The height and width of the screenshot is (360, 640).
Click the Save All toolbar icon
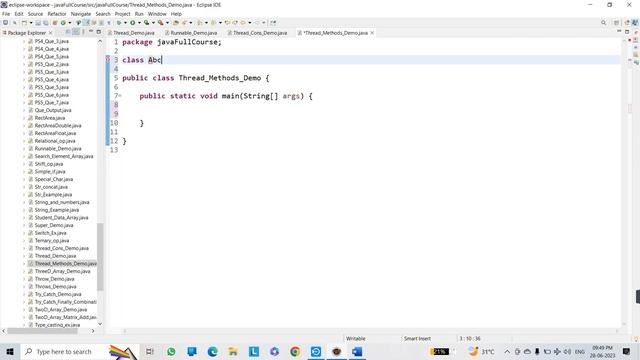coord(46,23)
